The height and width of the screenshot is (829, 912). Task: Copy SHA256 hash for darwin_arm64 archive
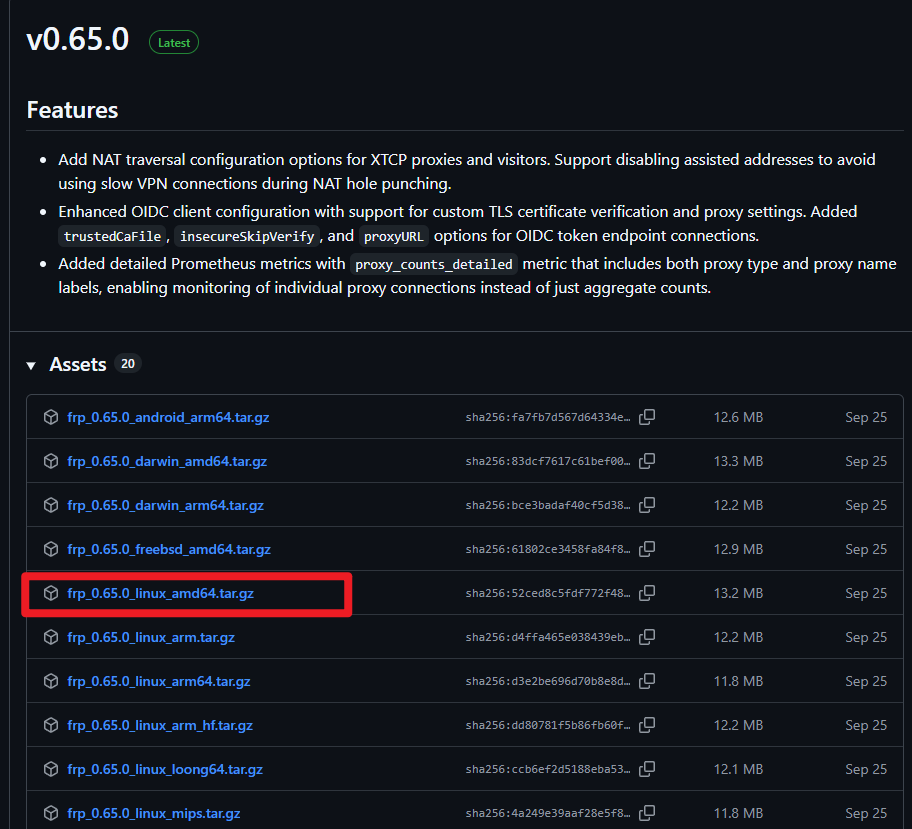pyautogui.click(x=647, y=505)
